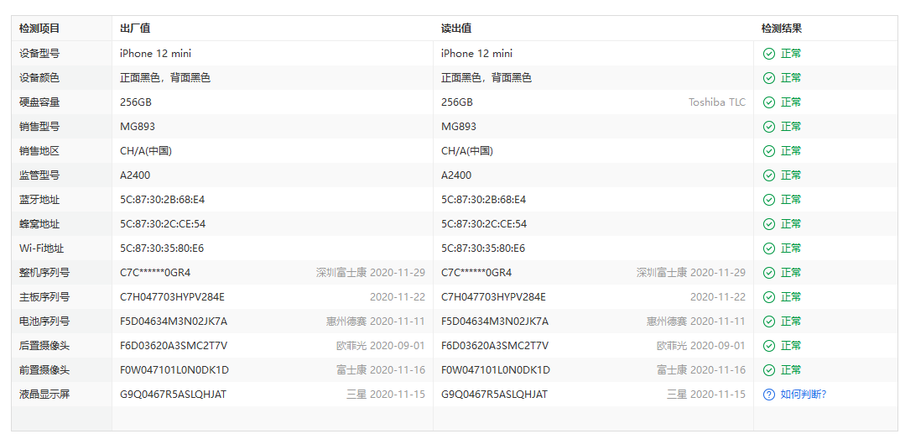Click the green check icon in 监管型号 row

(769, 175)
